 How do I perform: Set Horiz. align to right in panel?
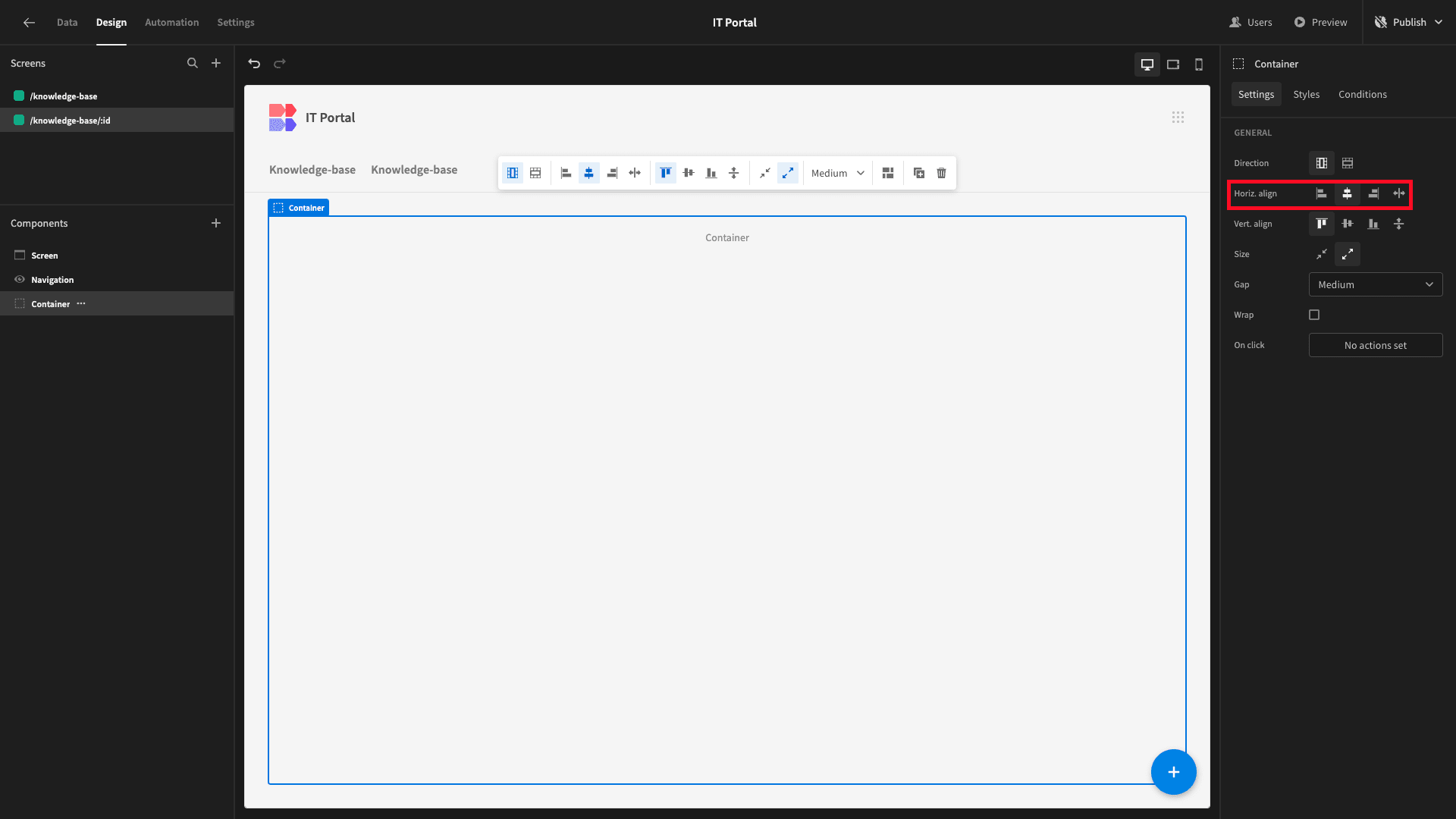(1373, 193)
